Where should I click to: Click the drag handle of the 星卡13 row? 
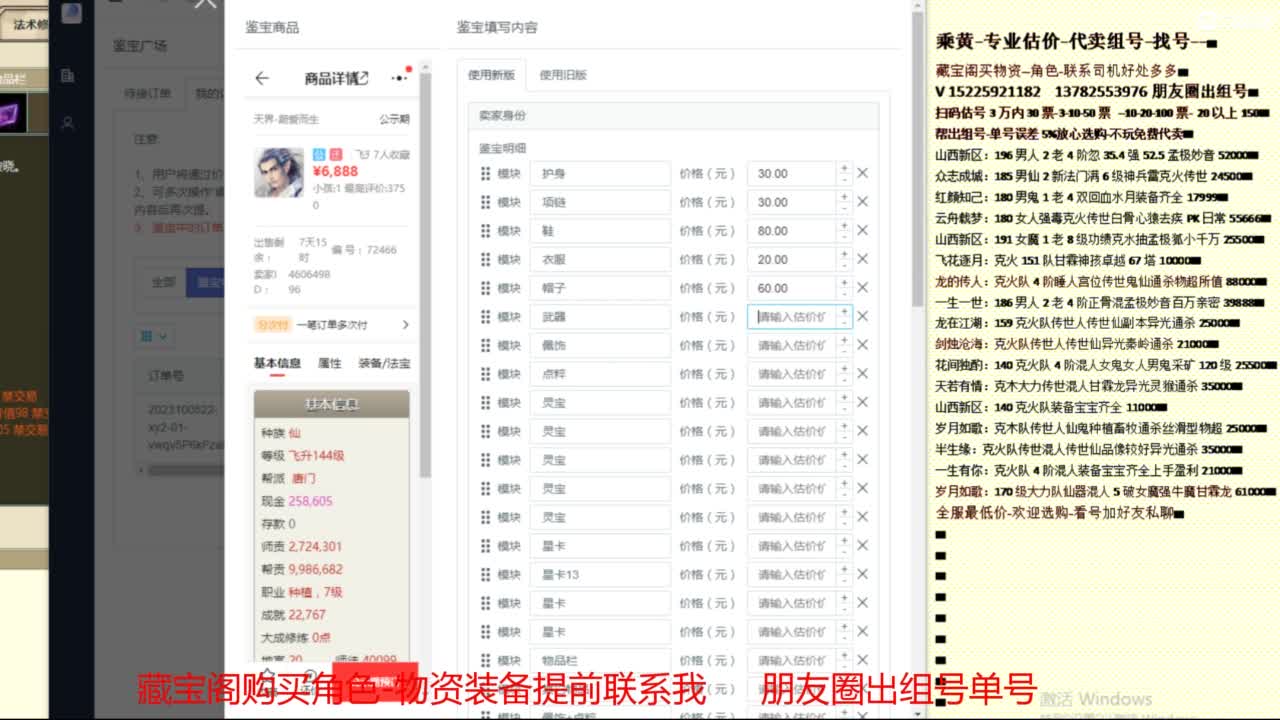point(486,575)
